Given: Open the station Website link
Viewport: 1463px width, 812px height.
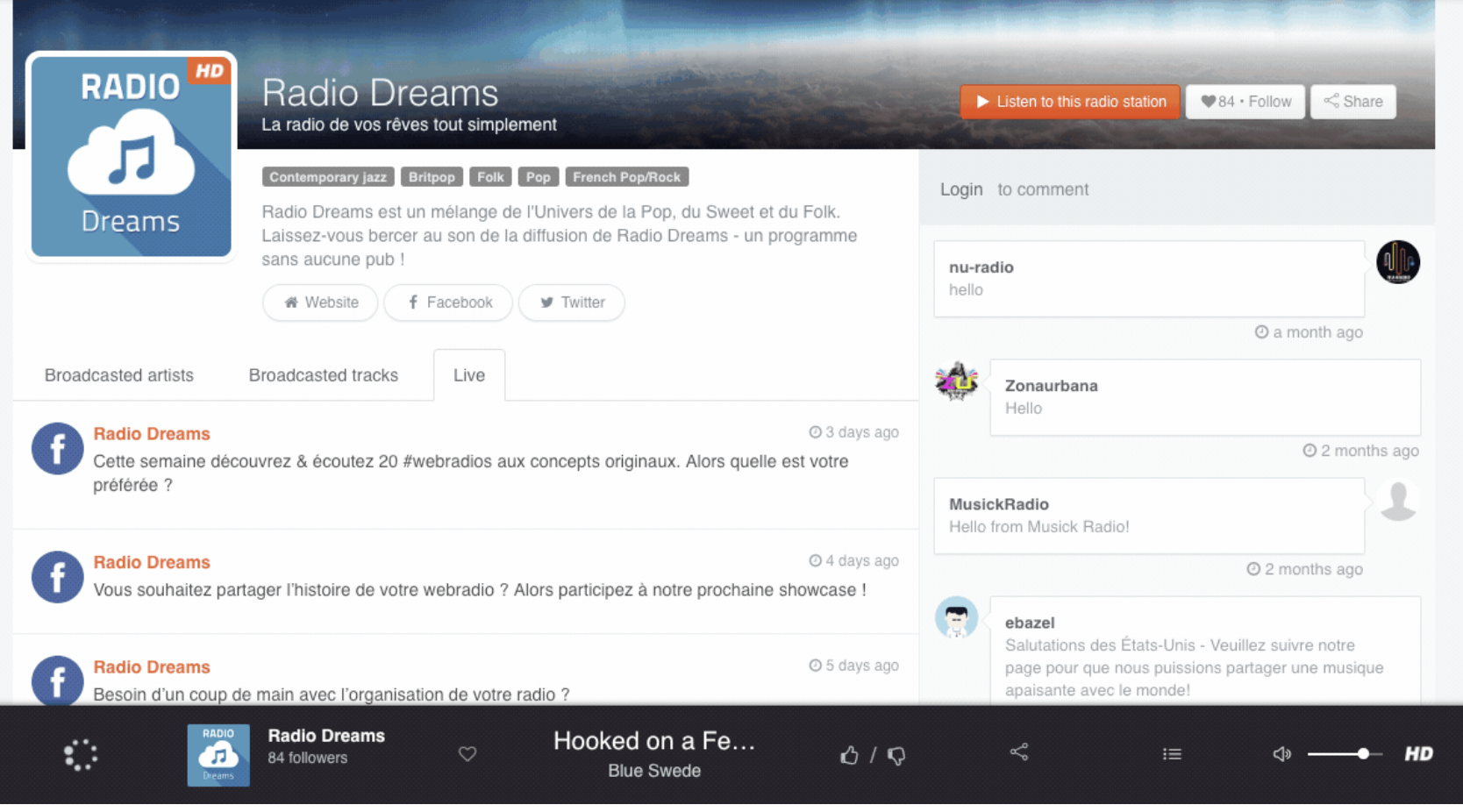Looking at the screenshot, I should click(x=320, y=303).
